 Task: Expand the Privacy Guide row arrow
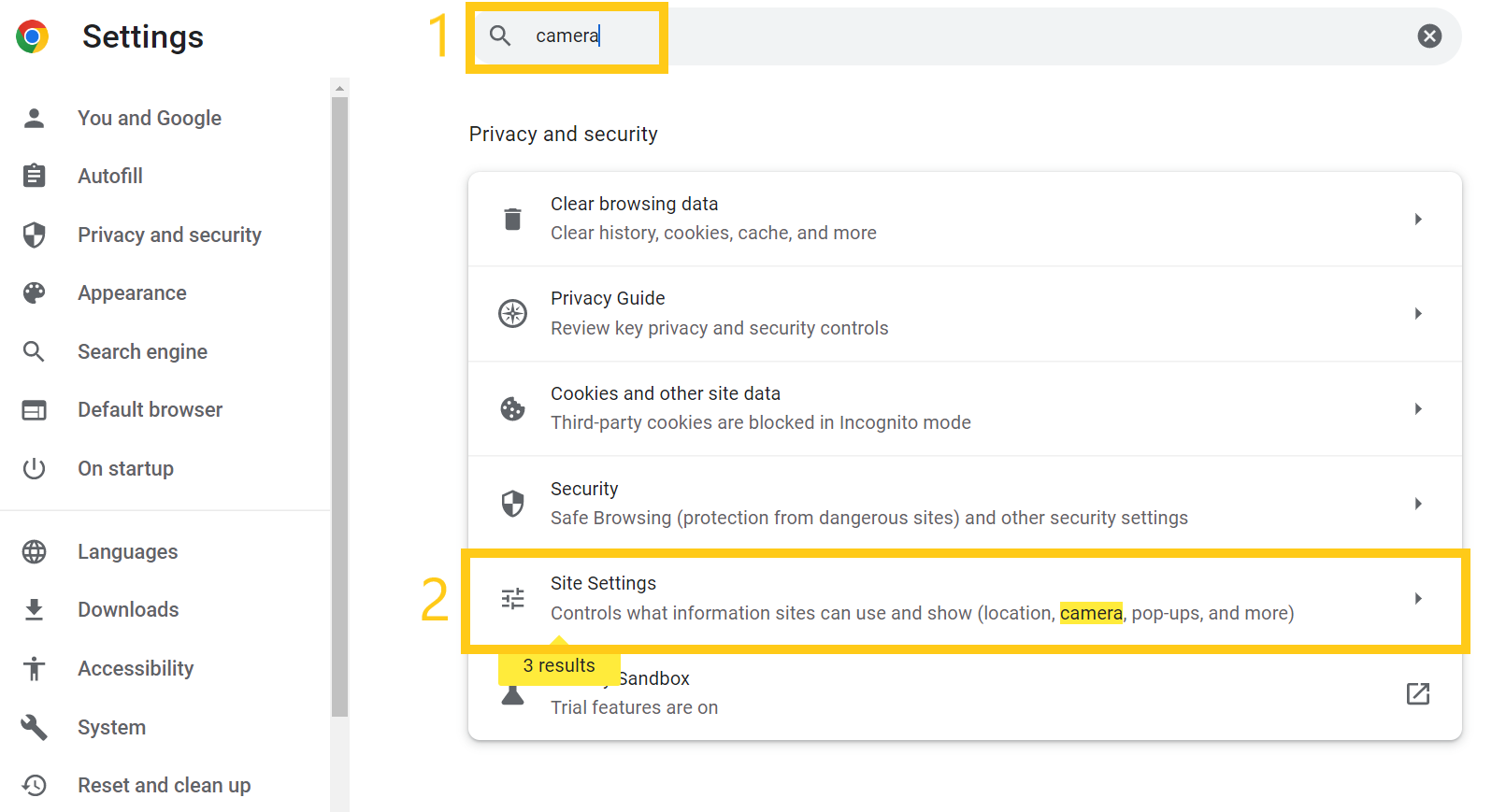pyautogui.click(x=1417, y=314)
